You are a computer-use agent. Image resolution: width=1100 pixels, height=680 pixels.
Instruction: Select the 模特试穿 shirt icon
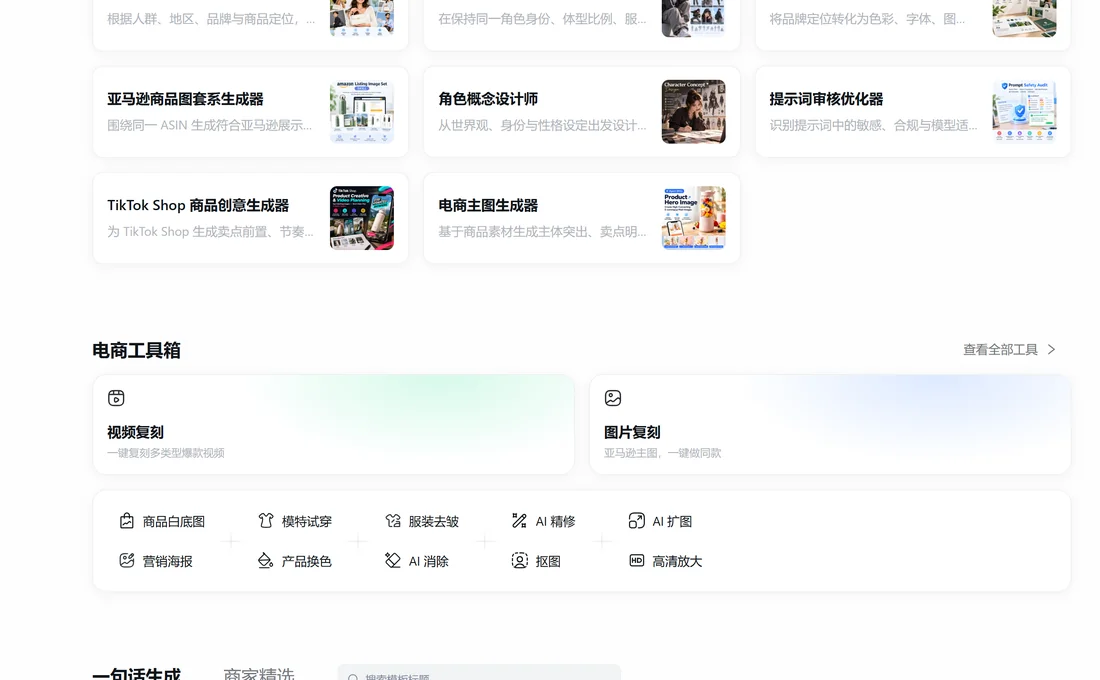coord(266,521)
